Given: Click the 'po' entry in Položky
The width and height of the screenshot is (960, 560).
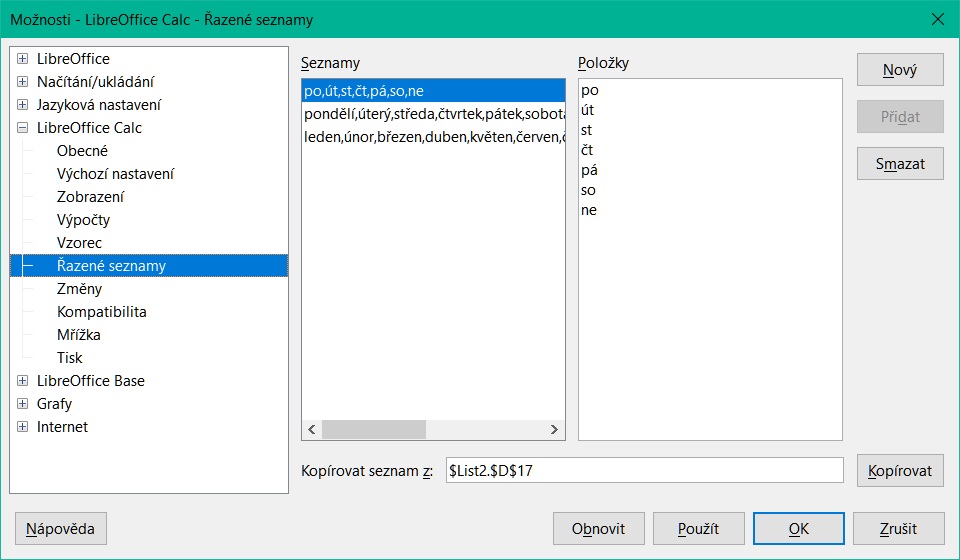Looking at the screenshot, I should coord(590,90).
